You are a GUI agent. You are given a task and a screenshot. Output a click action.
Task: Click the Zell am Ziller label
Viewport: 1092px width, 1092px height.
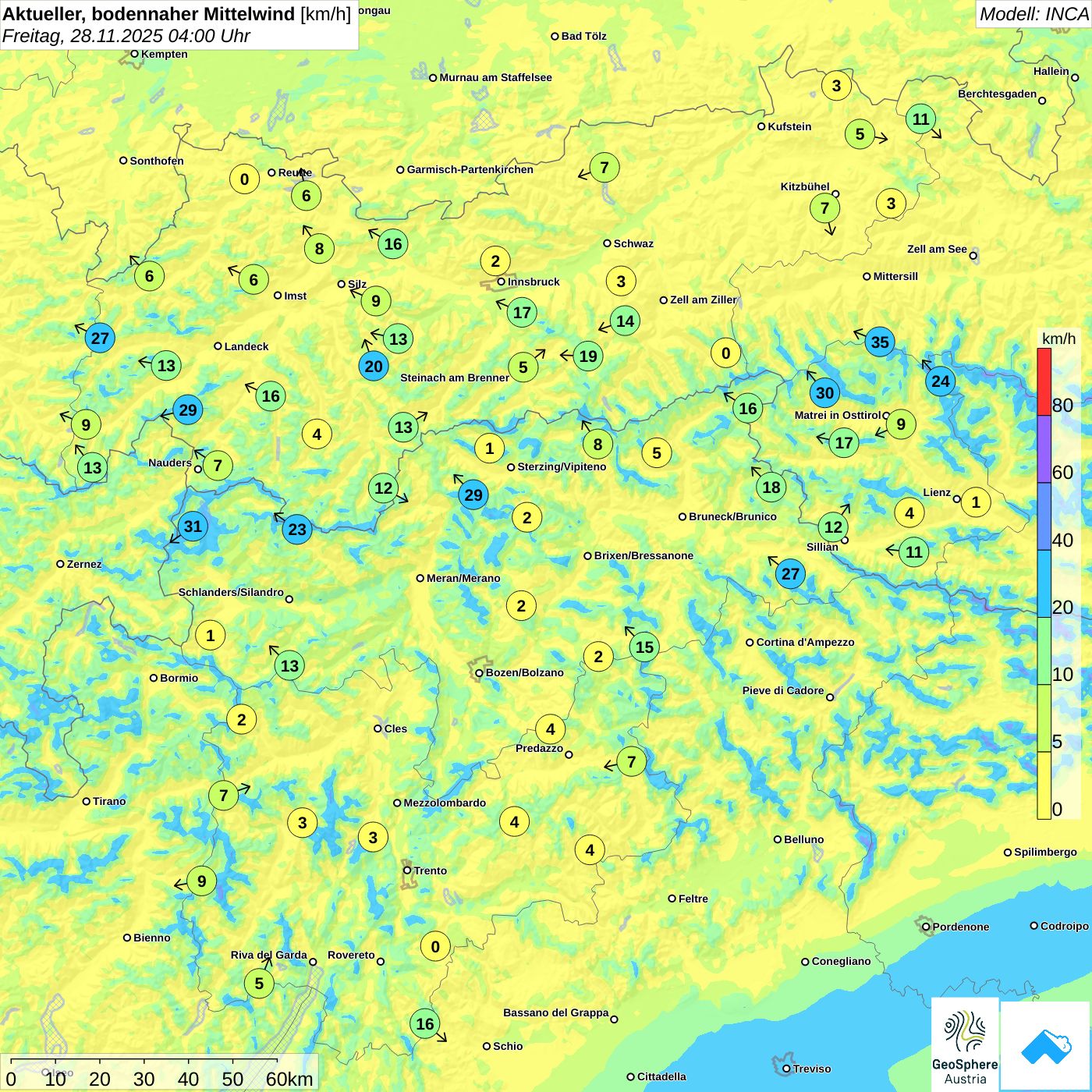pos(704,300)
